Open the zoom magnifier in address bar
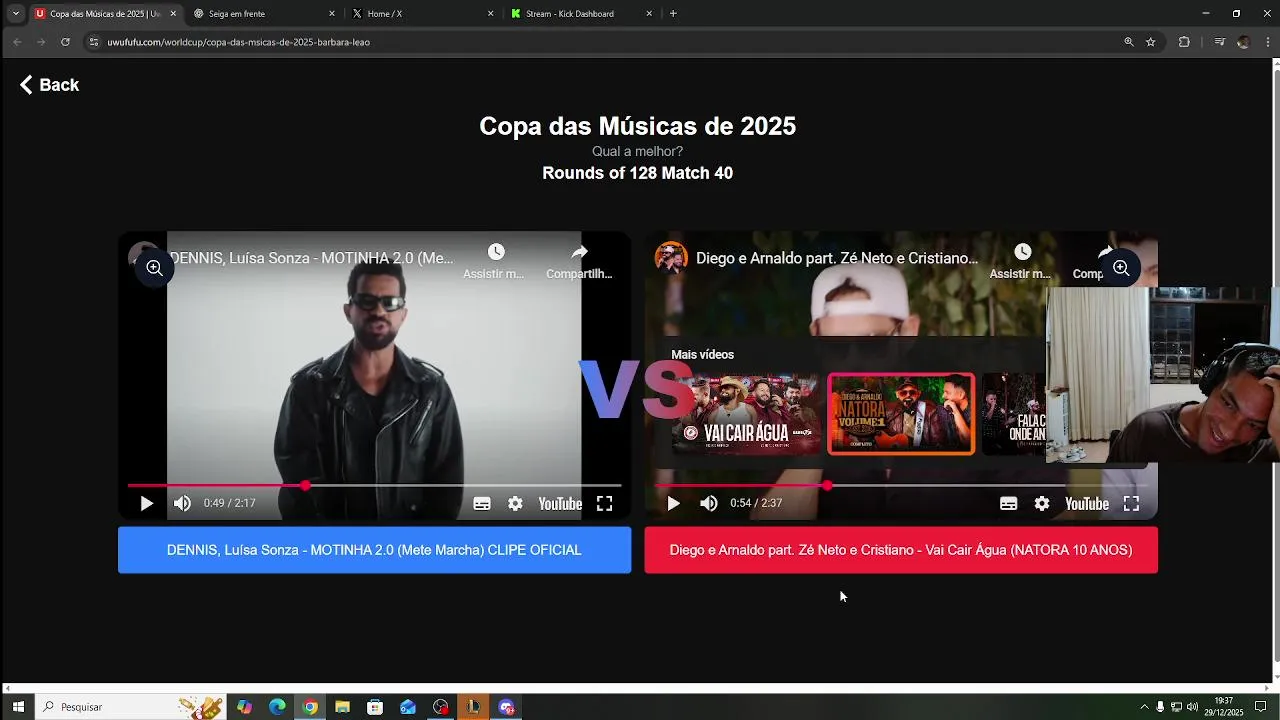Image resolution: width=1280 pixels, height=720 pixels. 1129,42
